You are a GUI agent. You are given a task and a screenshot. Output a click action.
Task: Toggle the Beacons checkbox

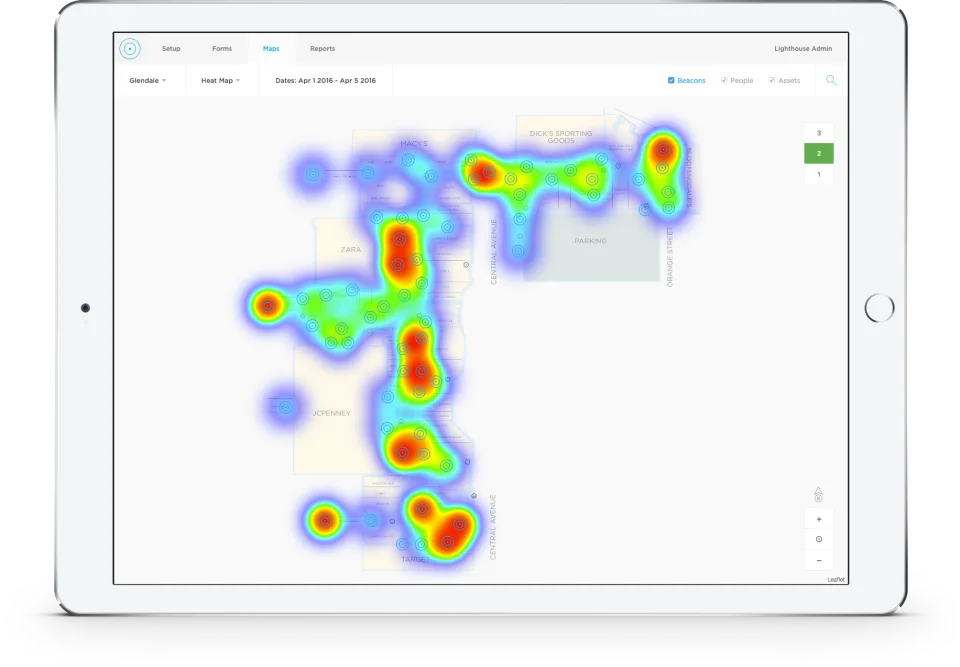coord(671,80)
